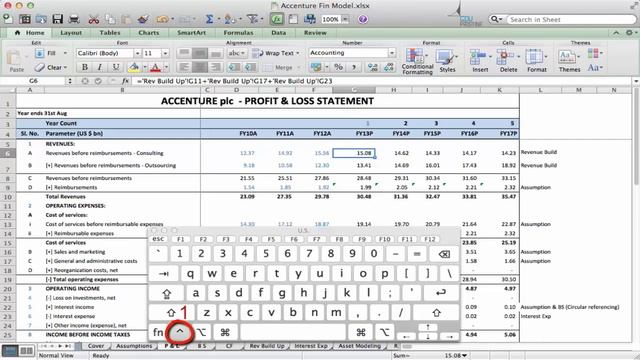The image size is (640, 360).
Task: Click the Cut scissors icon
Action: pos(93,19)
